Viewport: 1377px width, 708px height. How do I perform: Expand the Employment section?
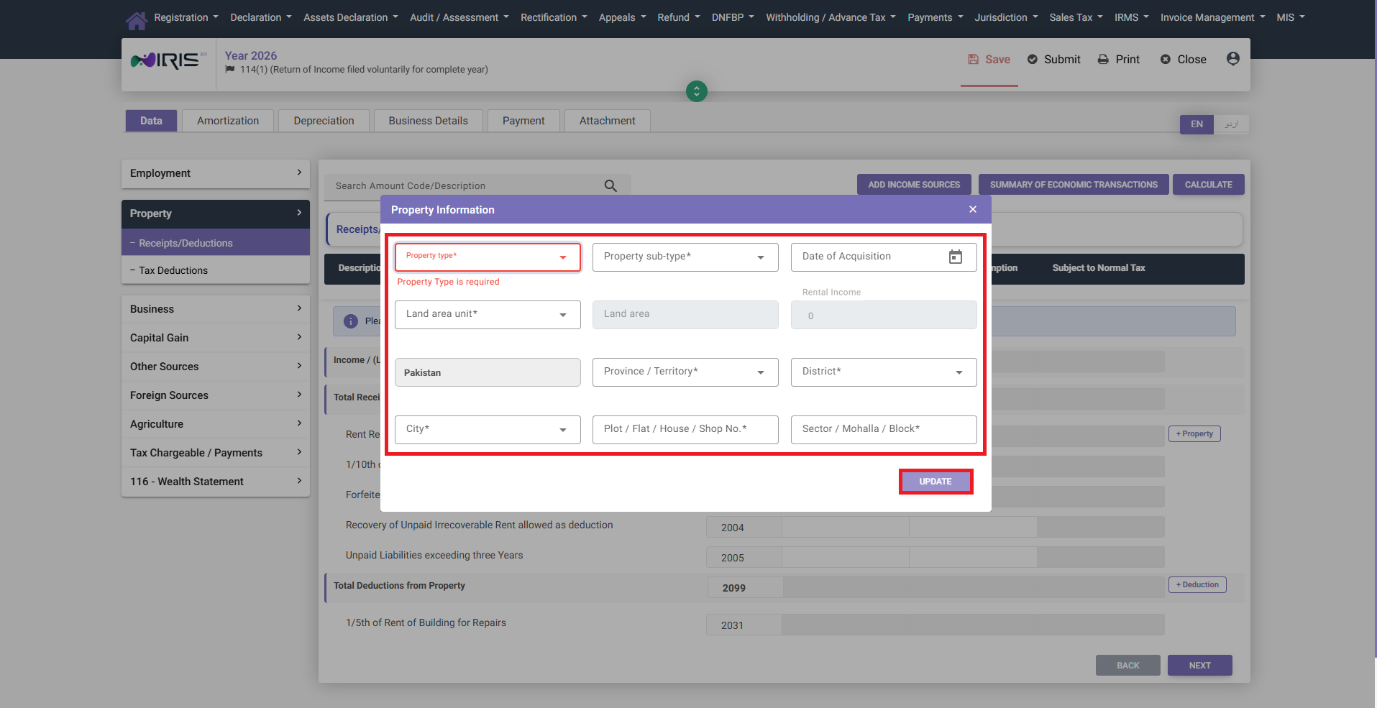(x=216, y=173)
